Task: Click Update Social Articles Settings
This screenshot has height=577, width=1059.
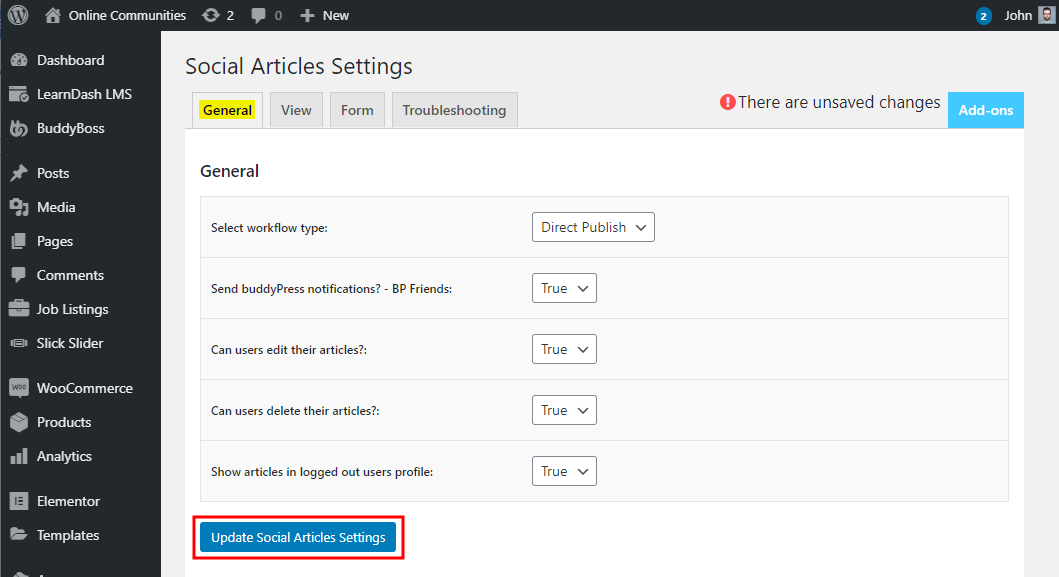Action: tap(298, 537)
